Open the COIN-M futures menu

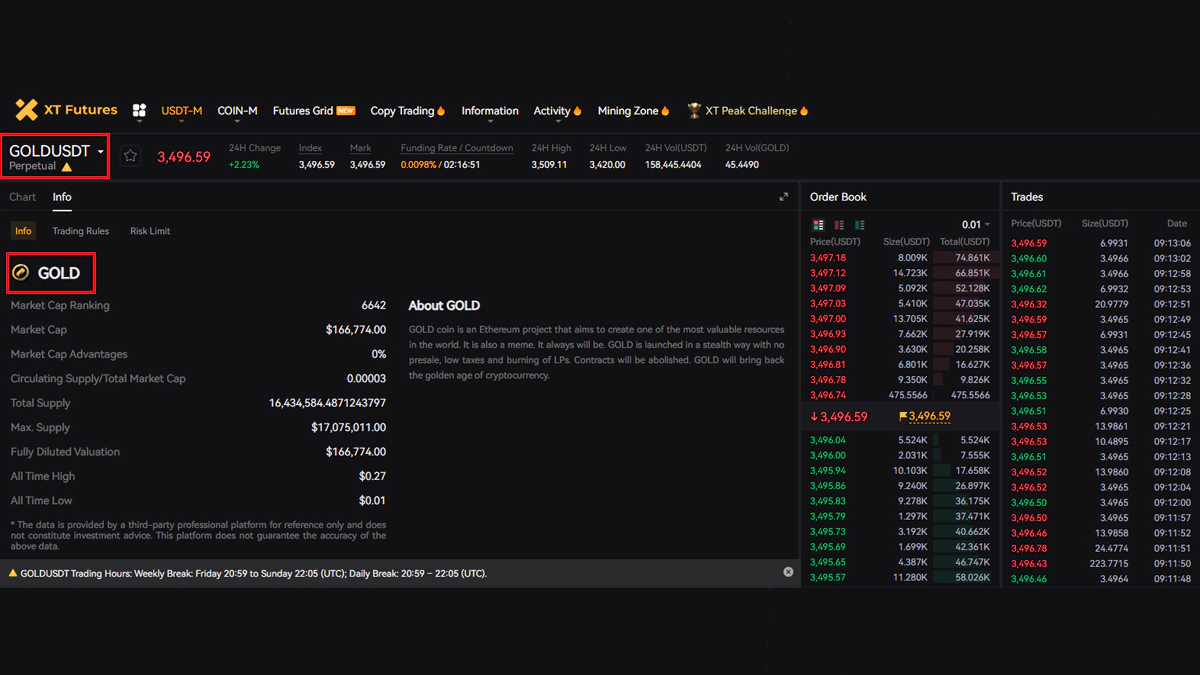pyautogui.click(x=238, y=111)
